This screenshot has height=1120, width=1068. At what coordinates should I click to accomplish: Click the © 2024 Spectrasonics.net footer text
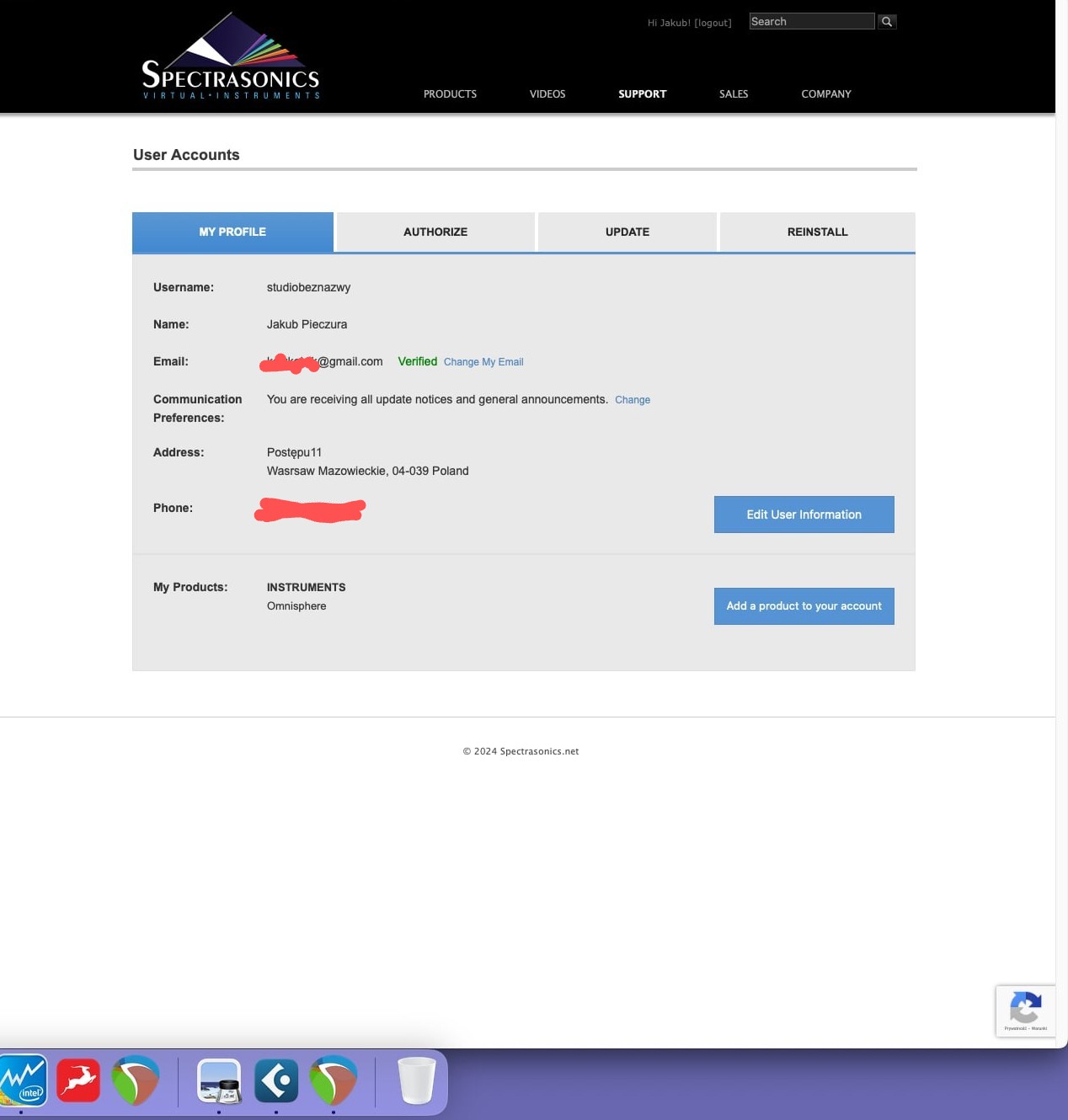521,751
